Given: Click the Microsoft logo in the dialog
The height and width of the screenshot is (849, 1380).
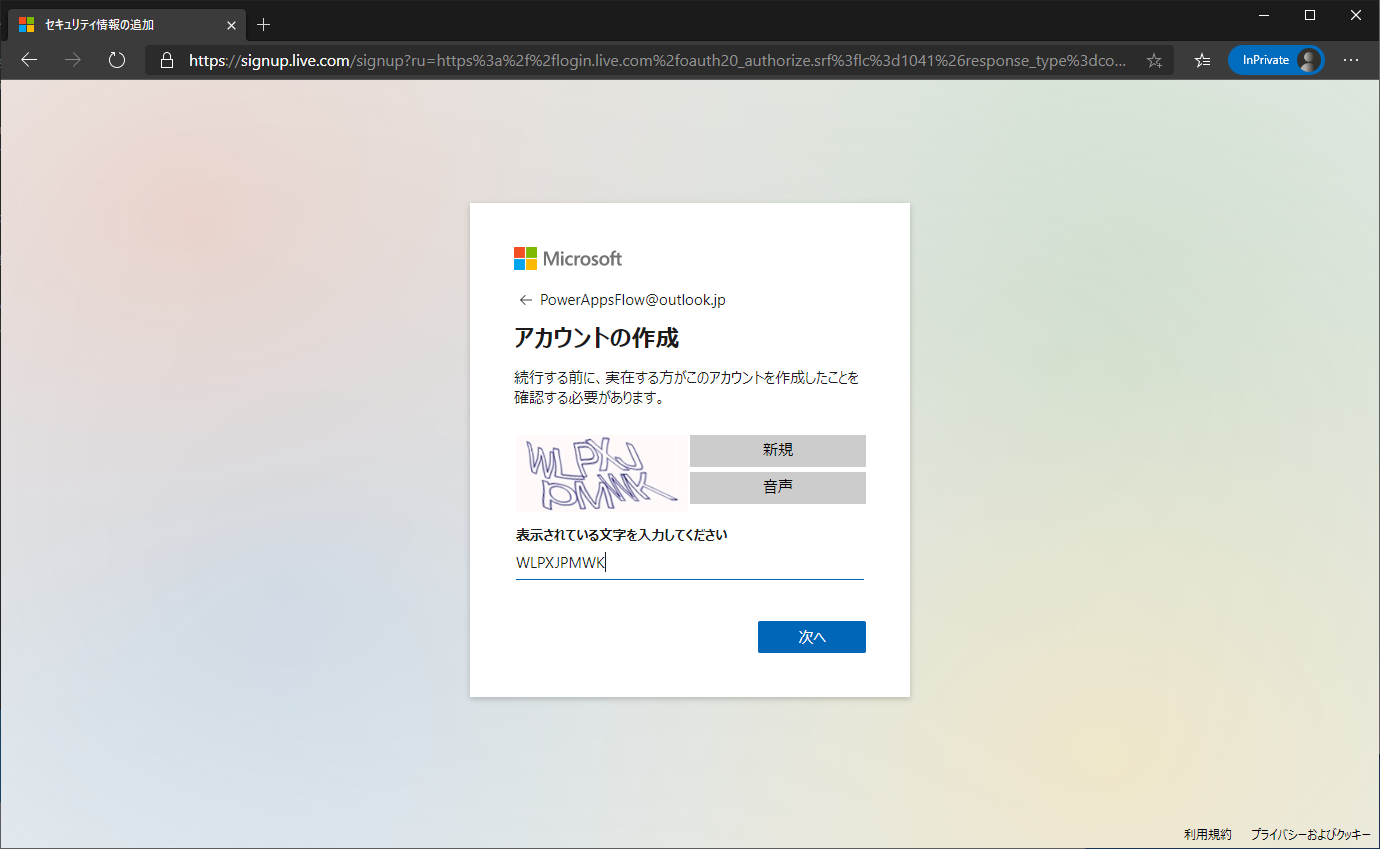Looking at the screenshot, I should click(568, 259).
